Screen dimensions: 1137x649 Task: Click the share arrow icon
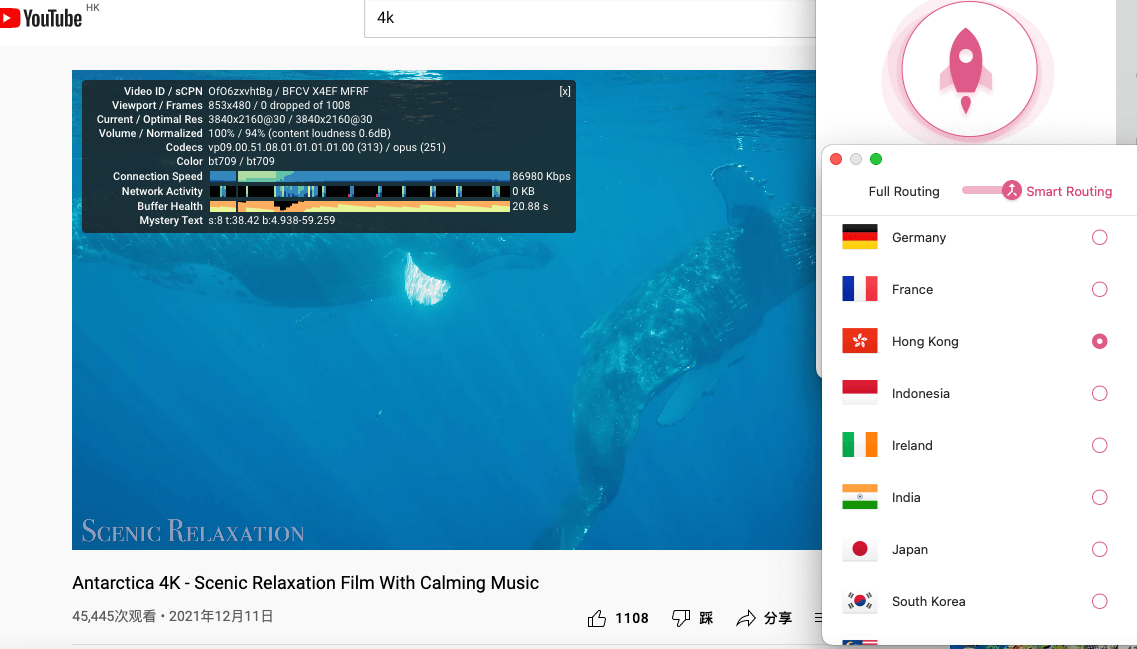(746, 619)
